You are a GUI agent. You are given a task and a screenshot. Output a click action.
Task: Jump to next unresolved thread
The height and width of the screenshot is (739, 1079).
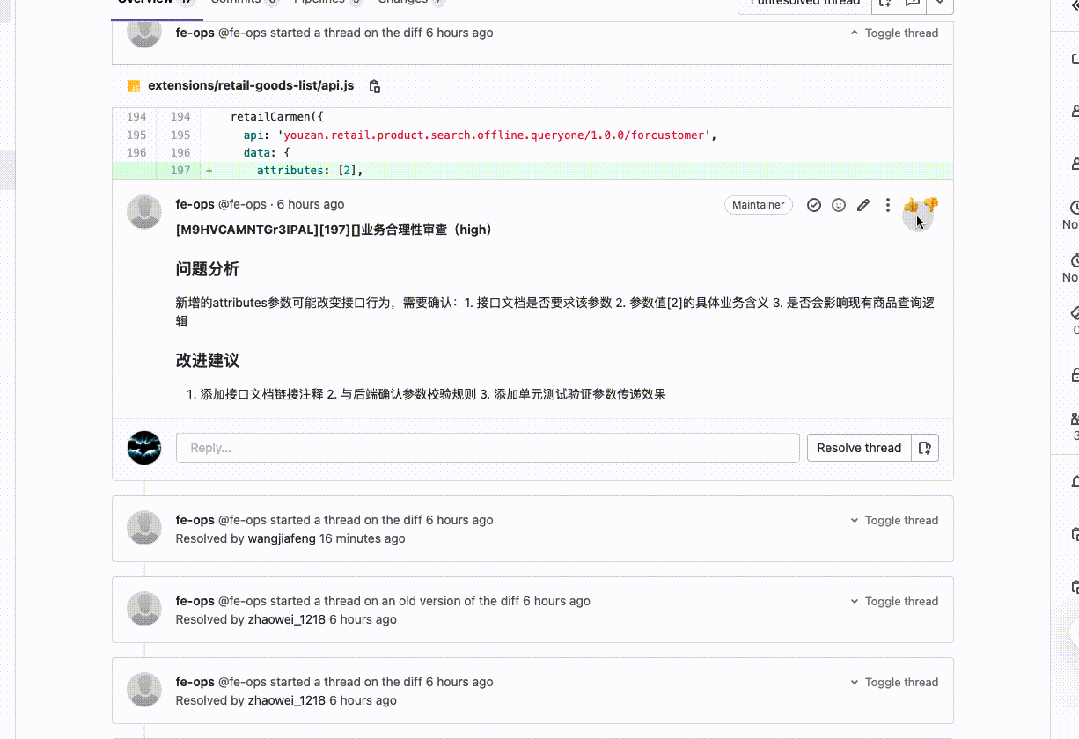[x=885, y=4]
